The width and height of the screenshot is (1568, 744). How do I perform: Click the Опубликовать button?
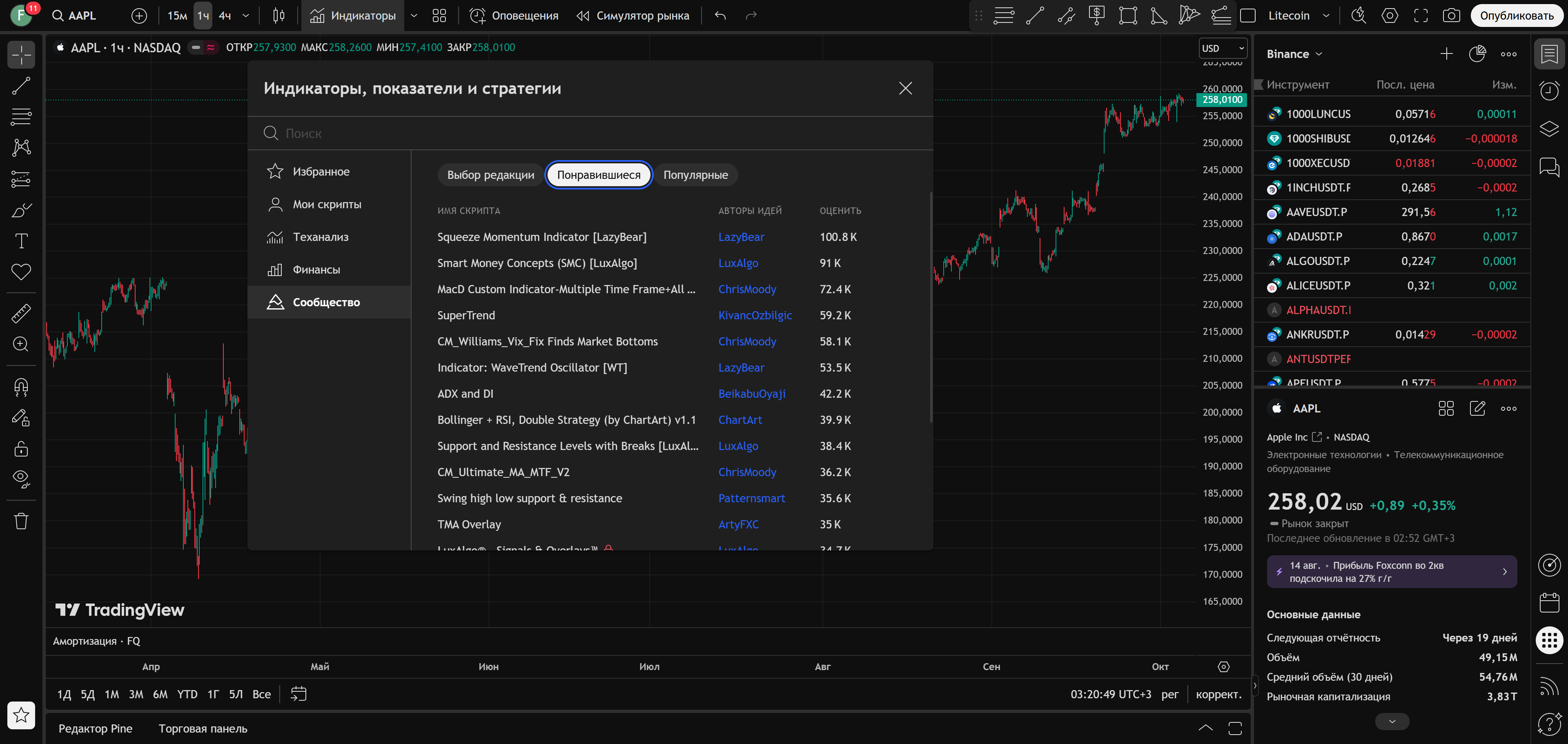tap(1516, 16)
